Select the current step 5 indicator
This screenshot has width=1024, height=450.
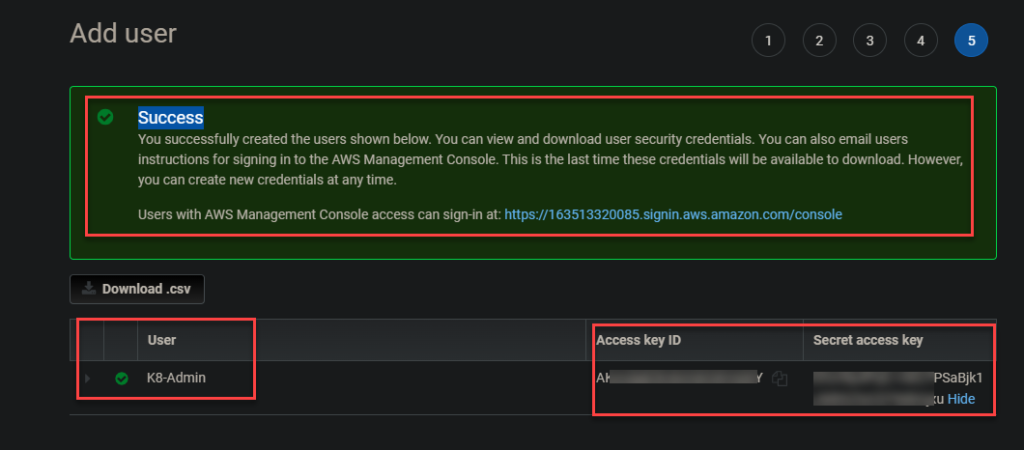[x=971, y=41]
